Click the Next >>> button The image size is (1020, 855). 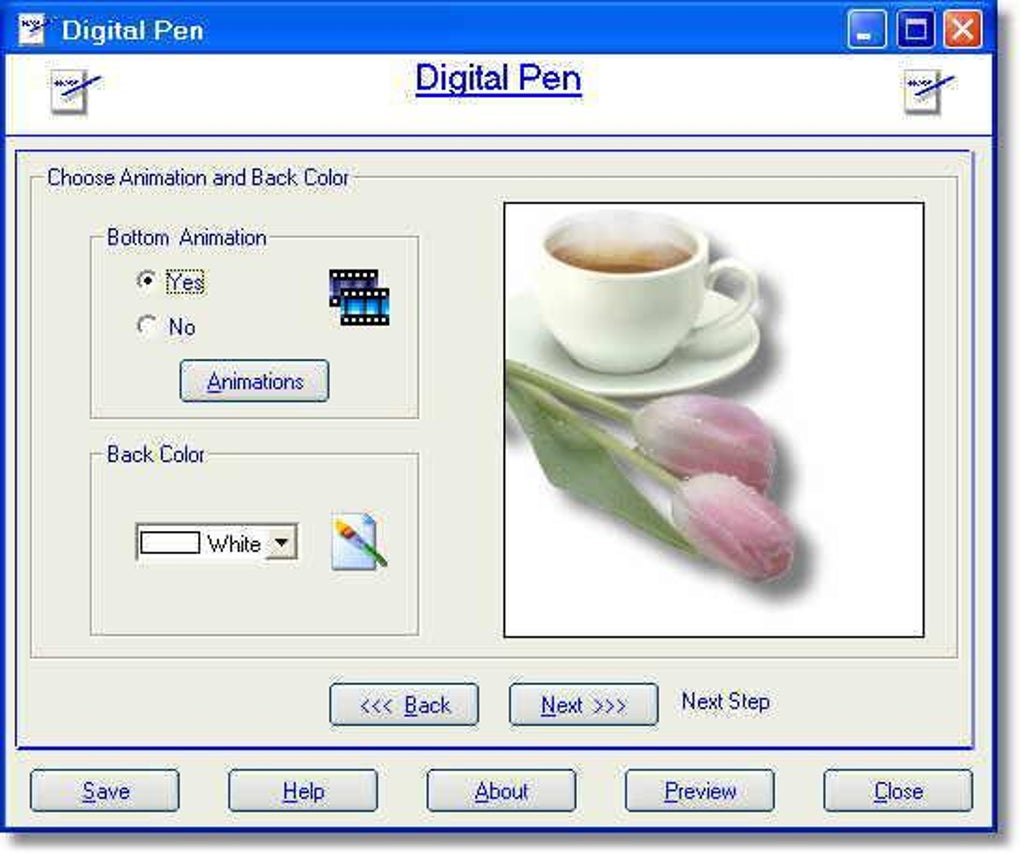[583, 705]
